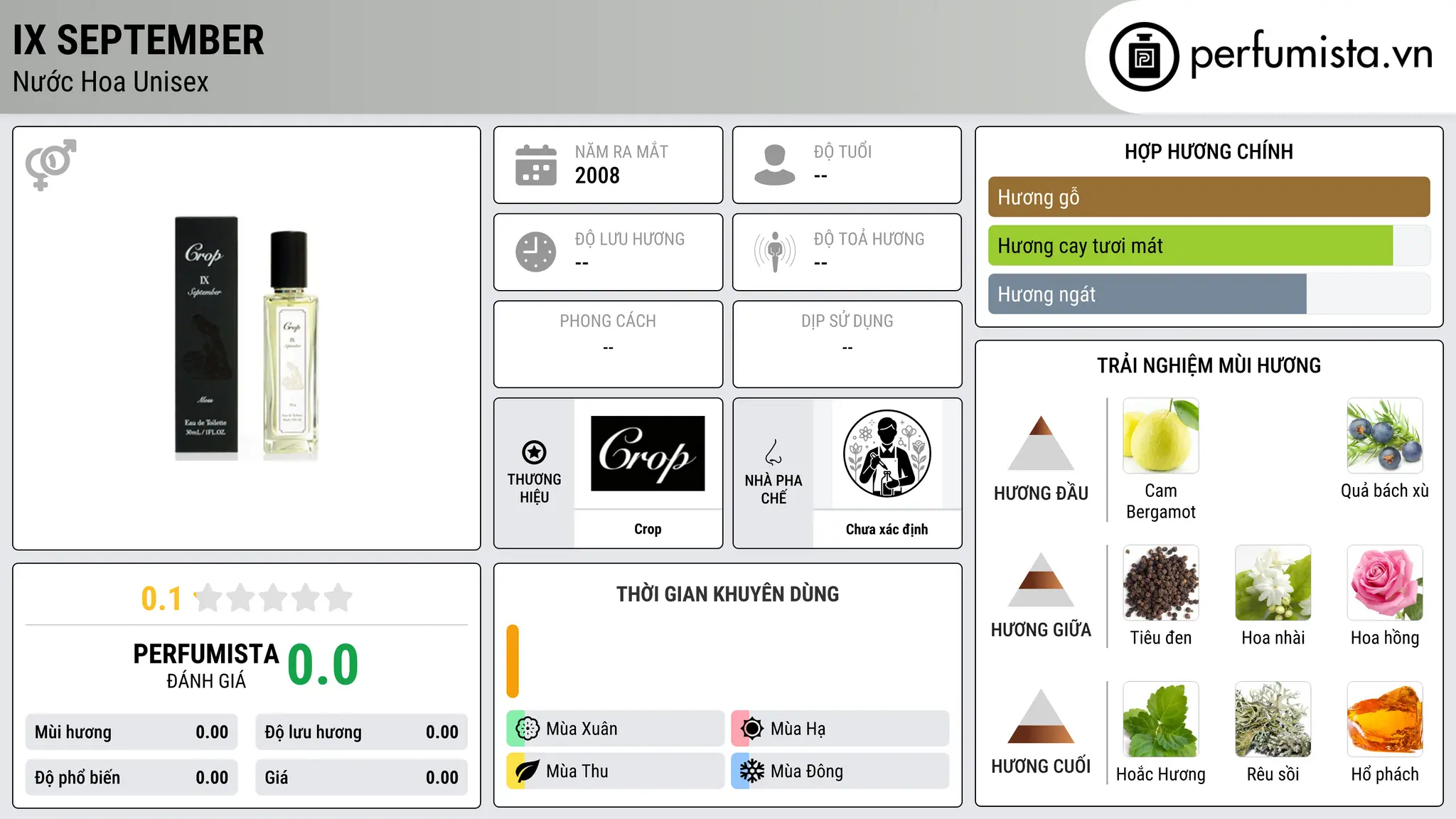Click the unisex gender symbol icon

[50, 164]
